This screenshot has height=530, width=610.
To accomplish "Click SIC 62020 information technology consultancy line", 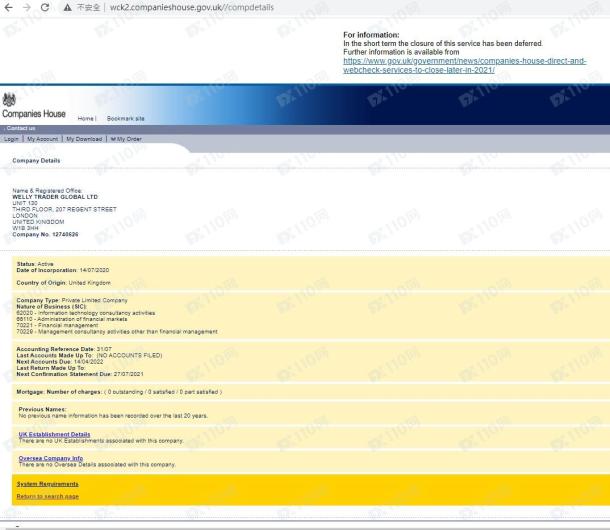I will pos(86,313).
